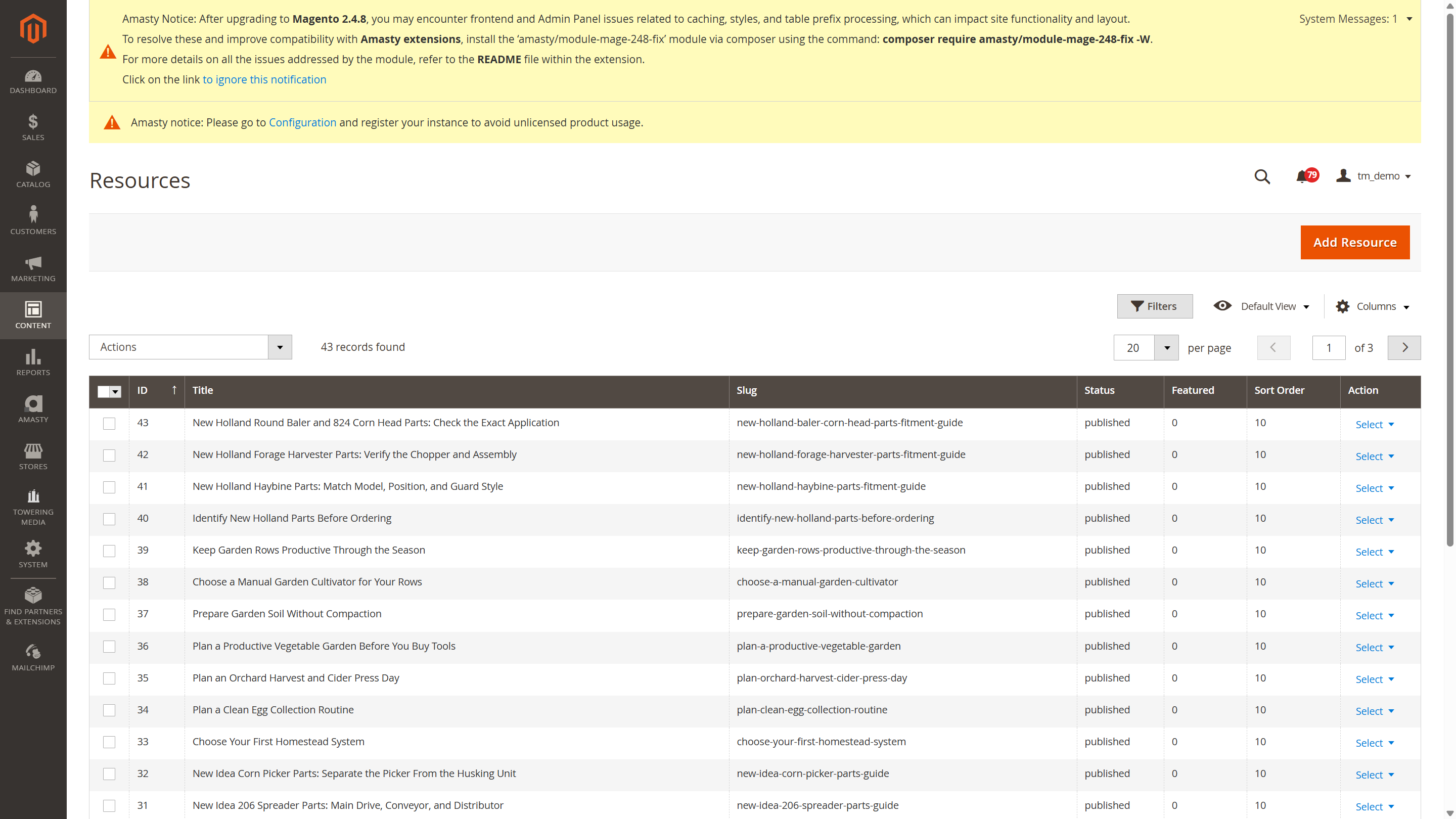Click '43 records found' text
Image resolution: width=1456 pixels, height=819 pixels.
coord(362,347)
